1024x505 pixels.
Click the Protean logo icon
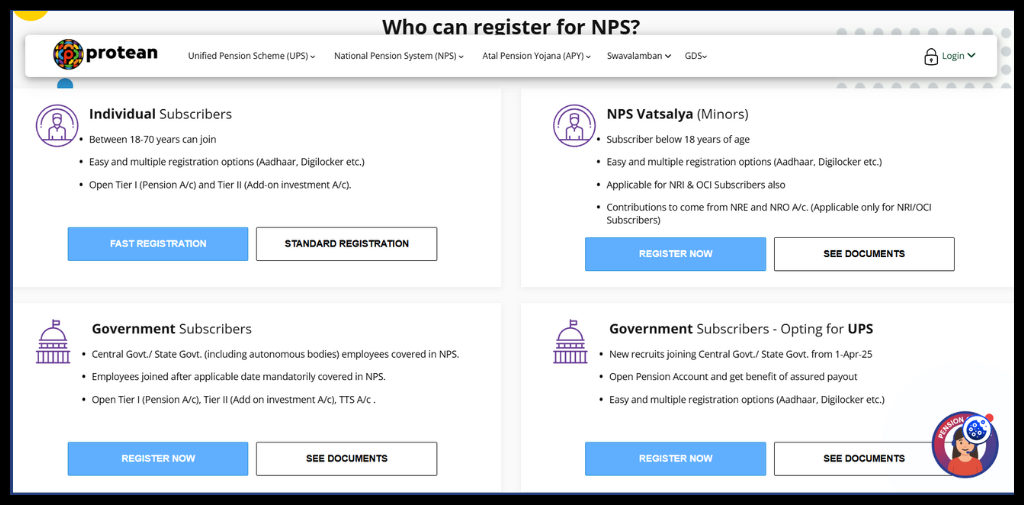point(68,54)
